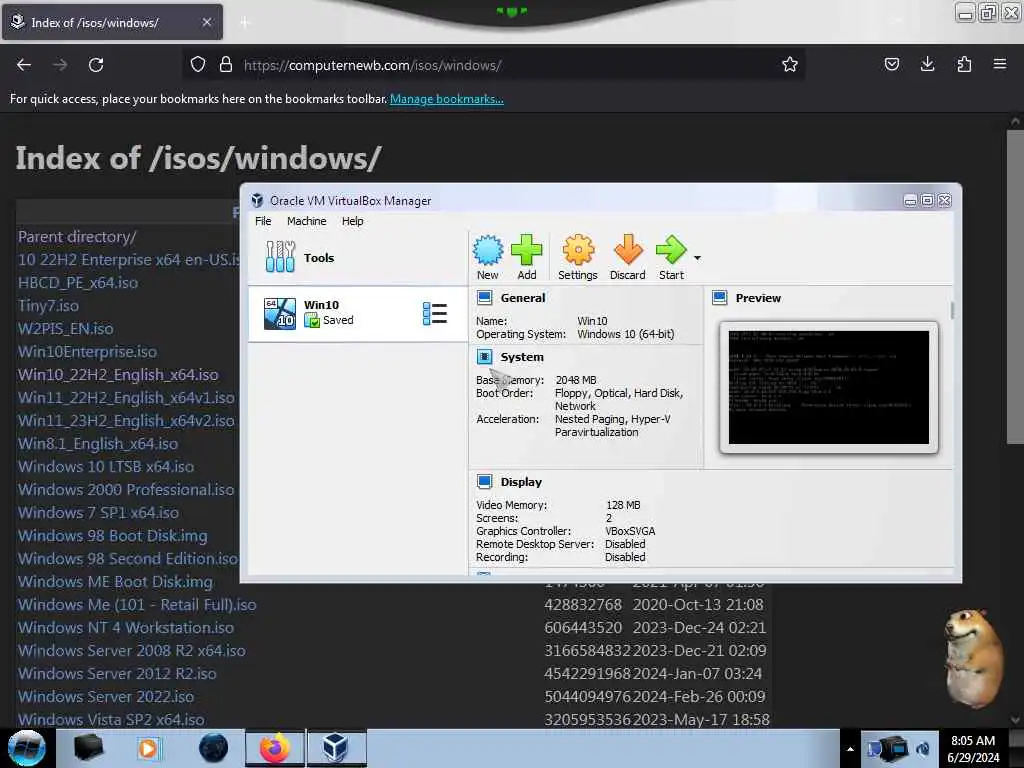Download HBCD_PE_x64.iso
The width and height of the screenshot is (1024, 768).
pos(78,283)
